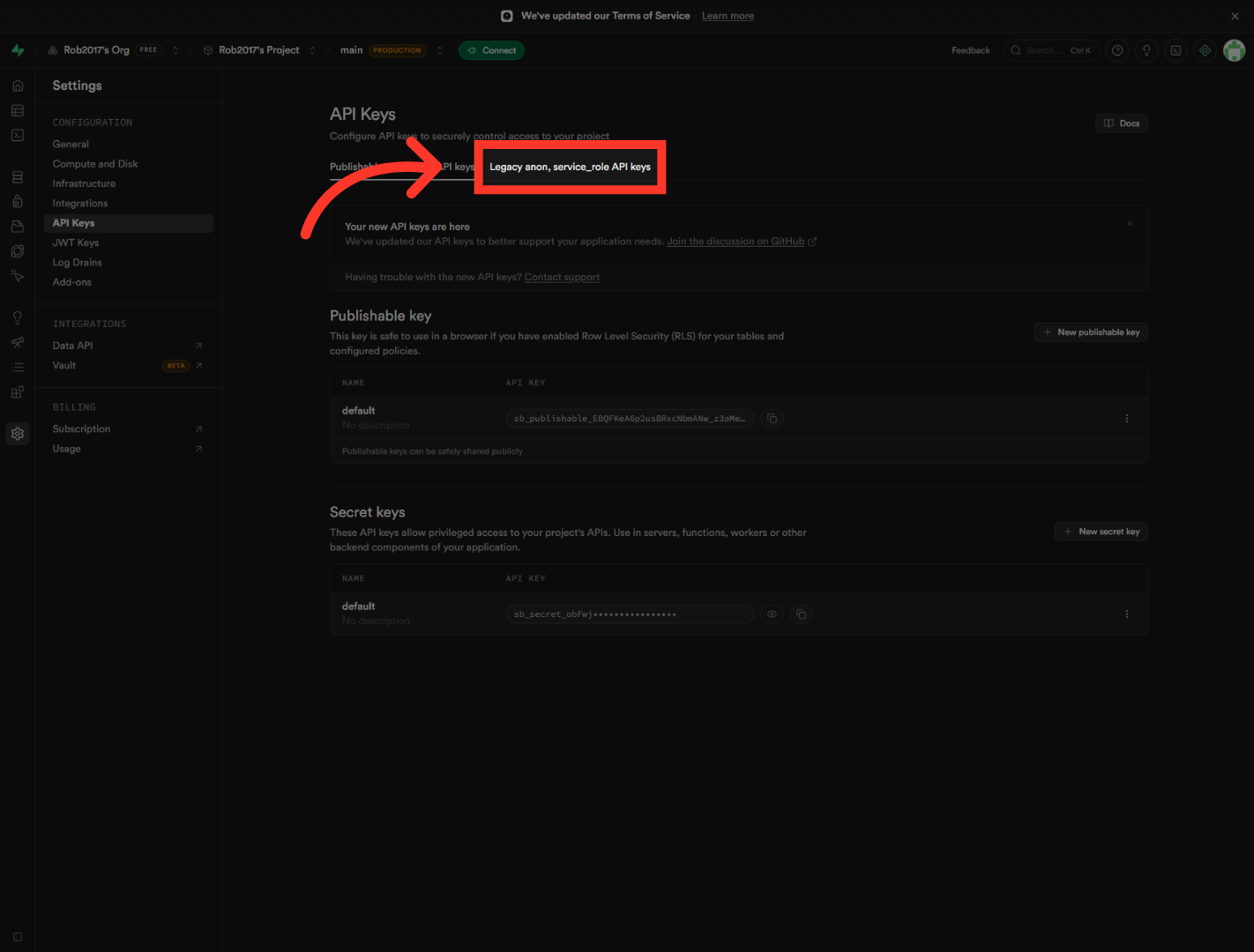Open Subscription billing link
The image size is (1254, 952).
point(129,429)
